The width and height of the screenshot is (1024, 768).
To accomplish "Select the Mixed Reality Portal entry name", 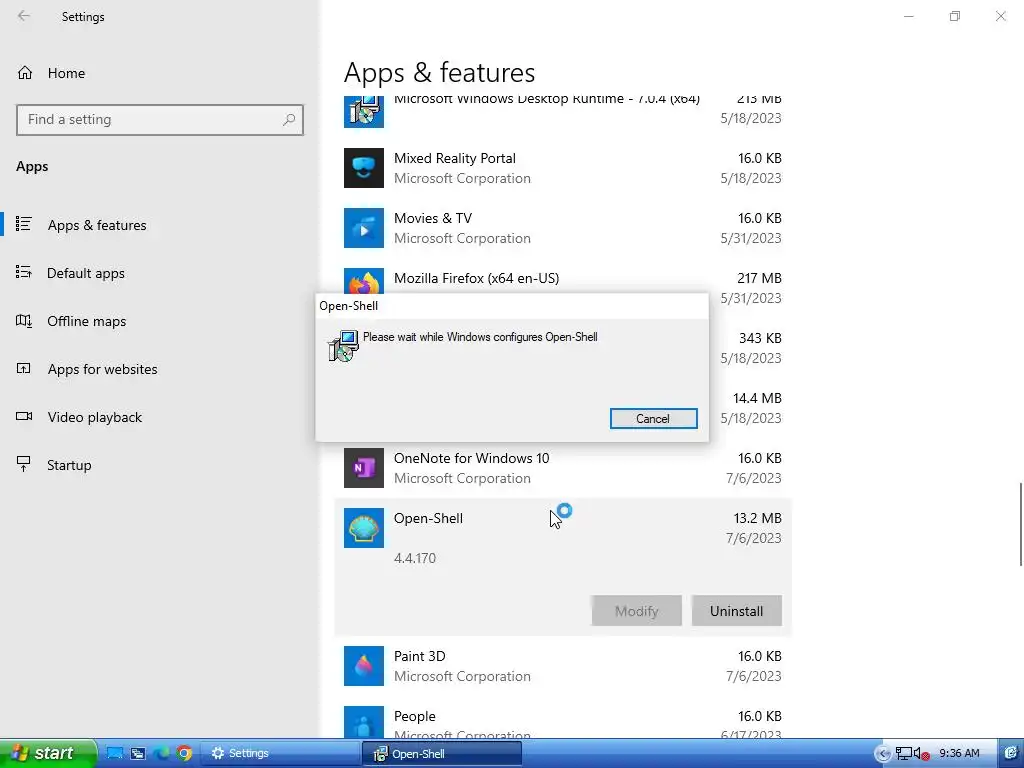I will pos(455,158).
